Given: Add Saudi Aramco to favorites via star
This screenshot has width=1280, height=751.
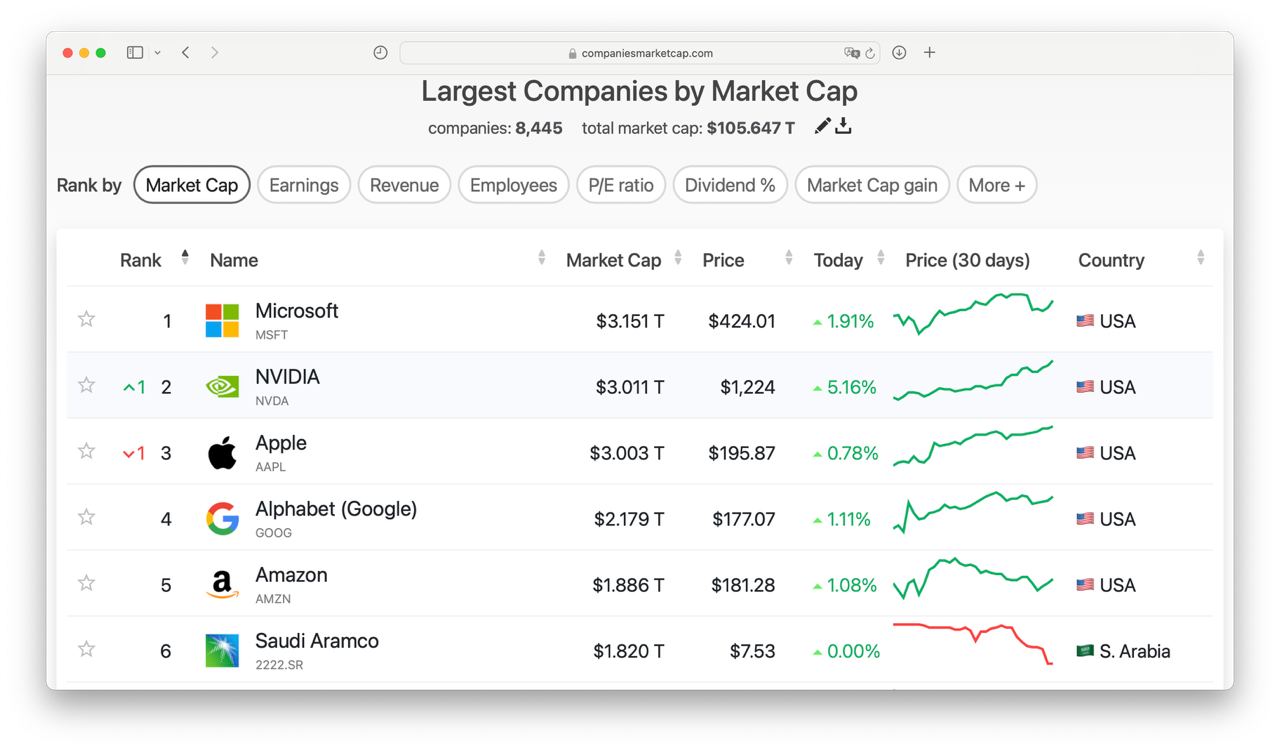Looking at the screenshot, I should (x=87, y=649).
